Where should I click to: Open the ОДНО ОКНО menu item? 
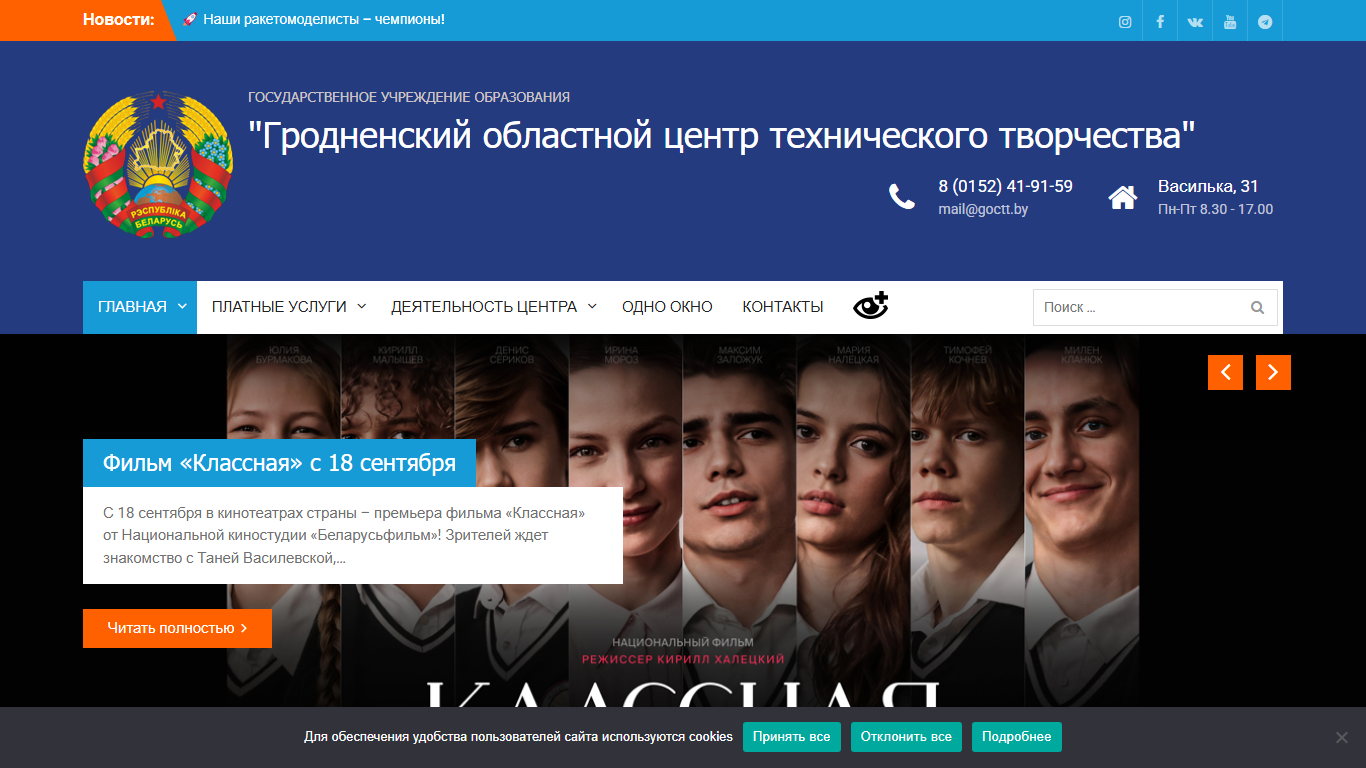pos(667,307)
